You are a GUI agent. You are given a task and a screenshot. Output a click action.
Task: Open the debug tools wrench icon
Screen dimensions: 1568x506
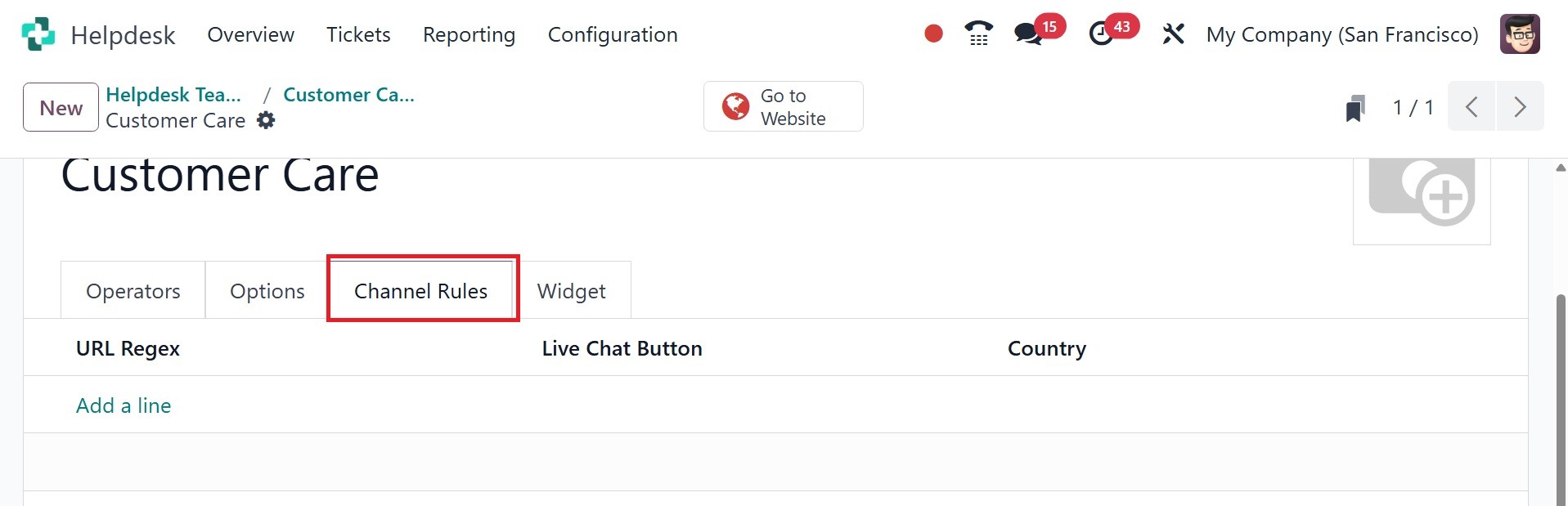[x=1173, y=34]
